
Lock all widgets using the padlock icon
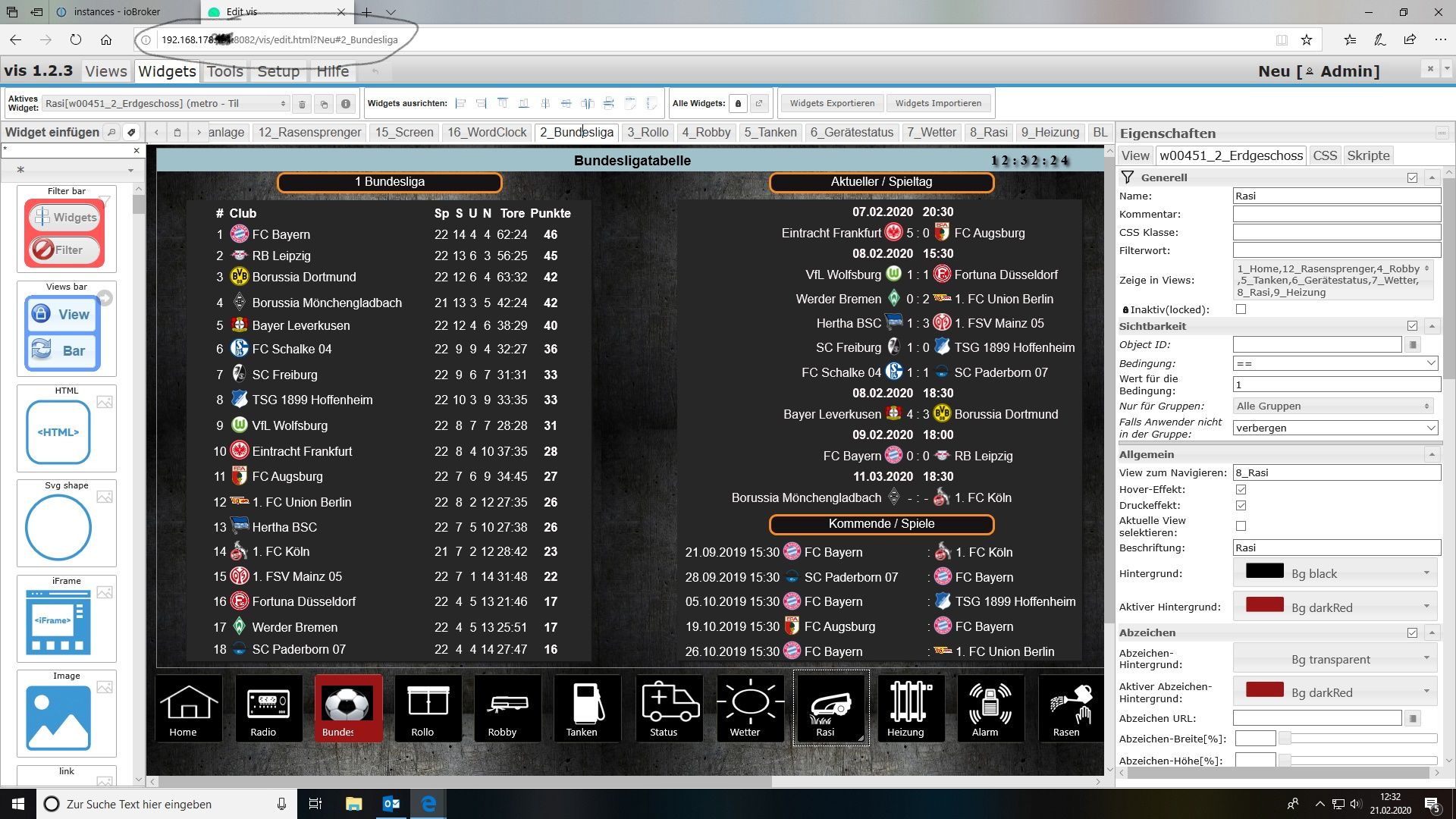click(x=737, y=103)
